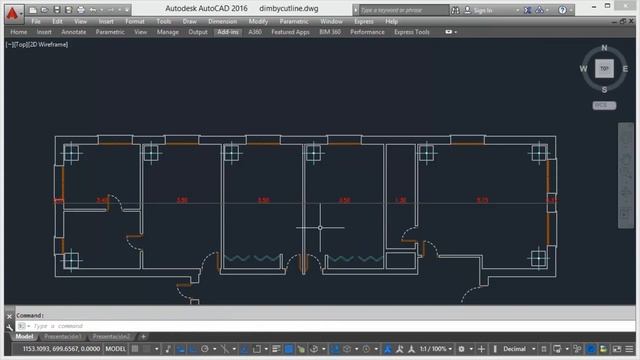This screenshot has height=360, width=640.
Task: Toggle the drawing Grid display
Action: pyautogui.click(x=135, y=349)
